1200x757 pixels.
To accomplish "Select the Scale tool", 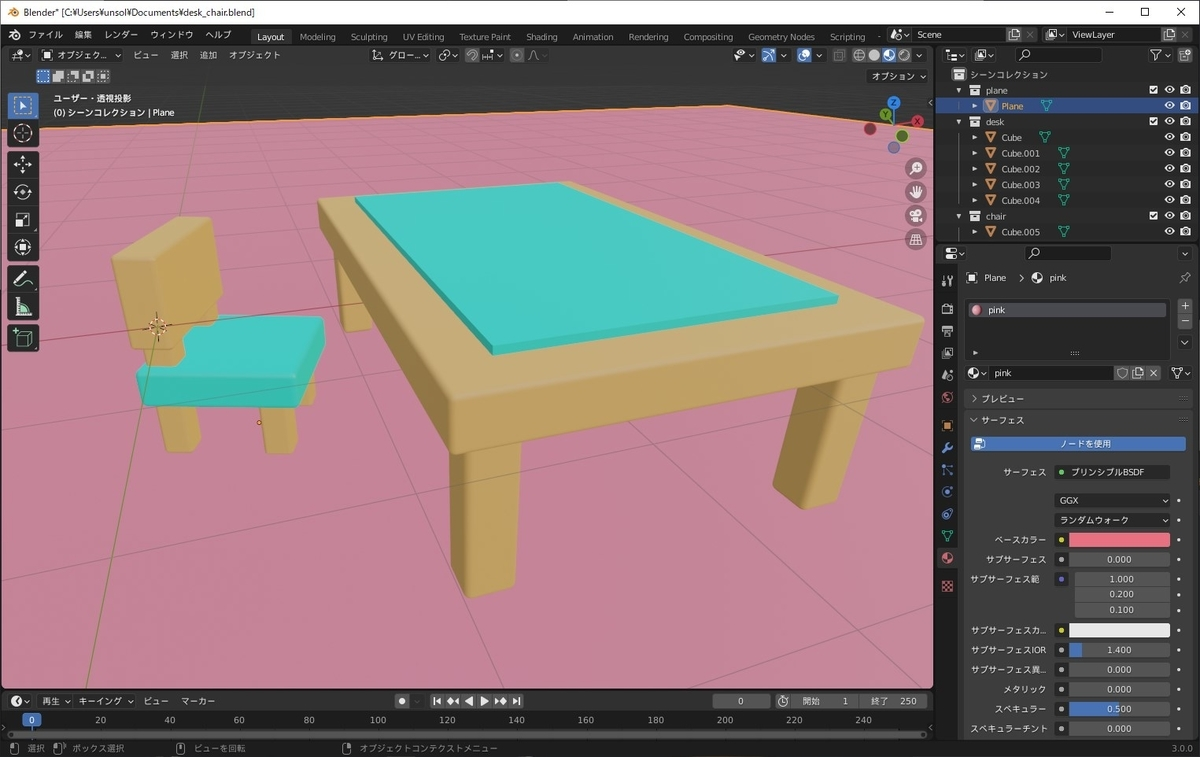I will [23, 220].
